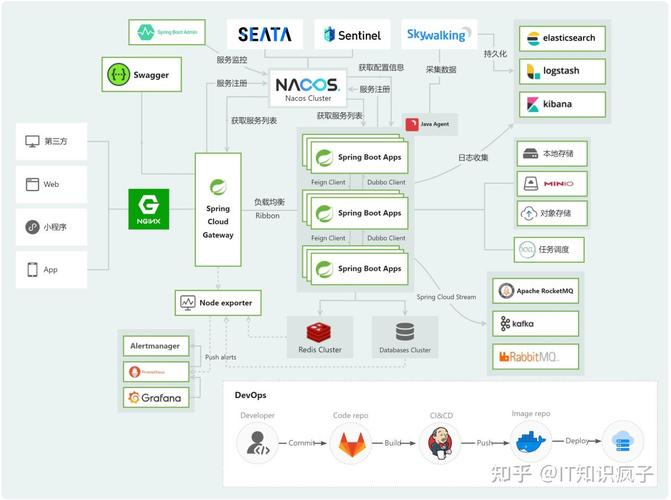671x500 pixels.
Task: Click the Developer person icon in DevOps
Action: click(x=258, y=443)
